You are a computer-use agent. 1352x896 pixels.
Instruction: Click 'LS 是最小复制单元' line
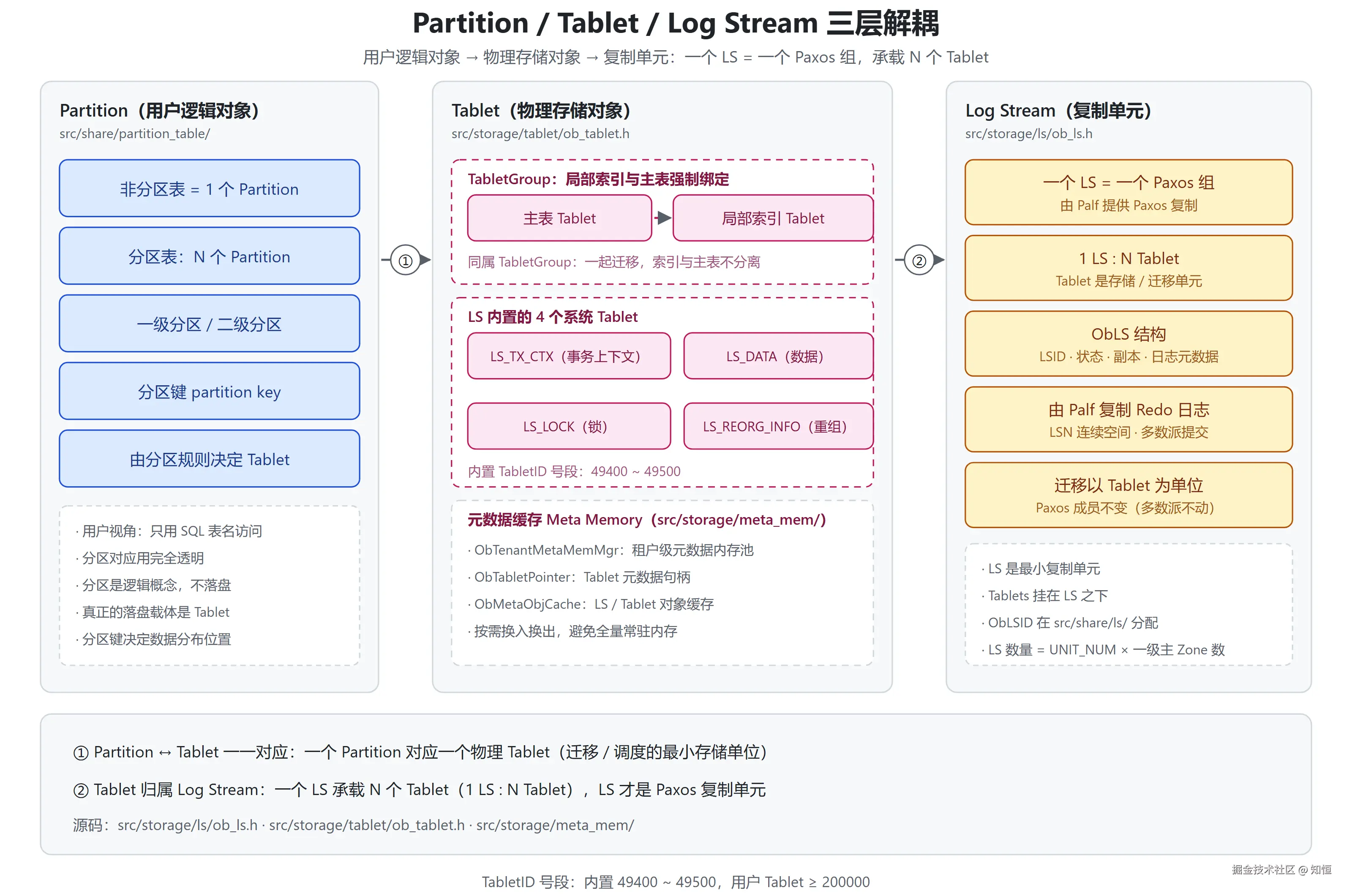click(x=1041, y=569)
